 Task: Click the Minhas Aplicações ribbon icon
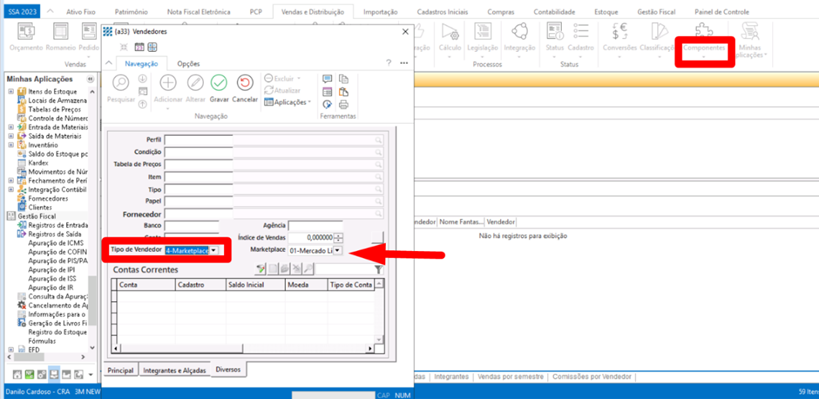tap(751, 31)
